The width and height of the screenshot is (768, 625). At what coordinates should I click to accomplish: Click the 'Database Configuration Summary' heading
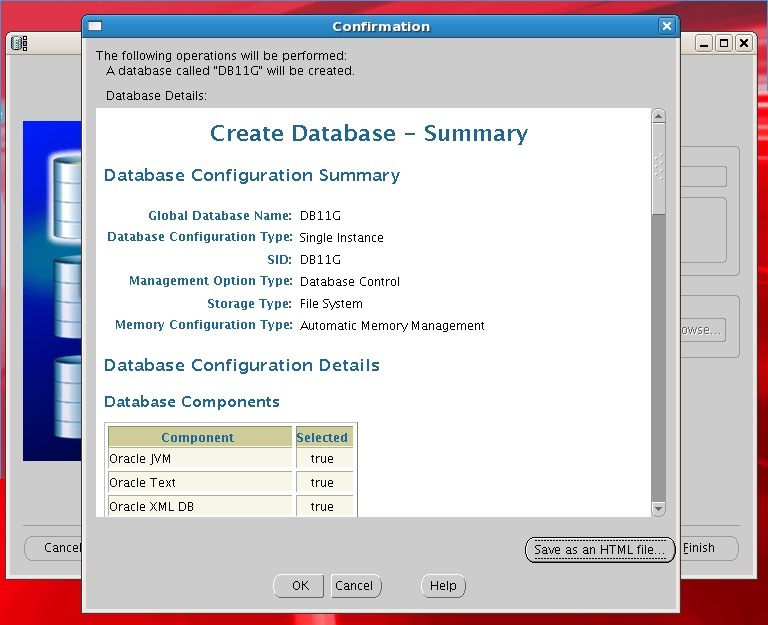252,175
